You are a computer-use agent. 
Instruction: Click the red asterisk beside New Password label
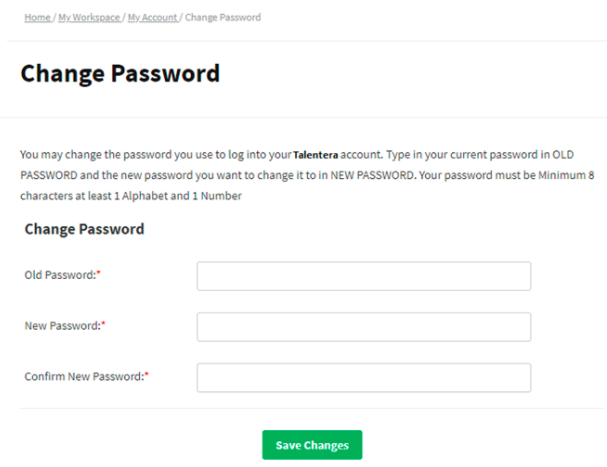point(104,325)
